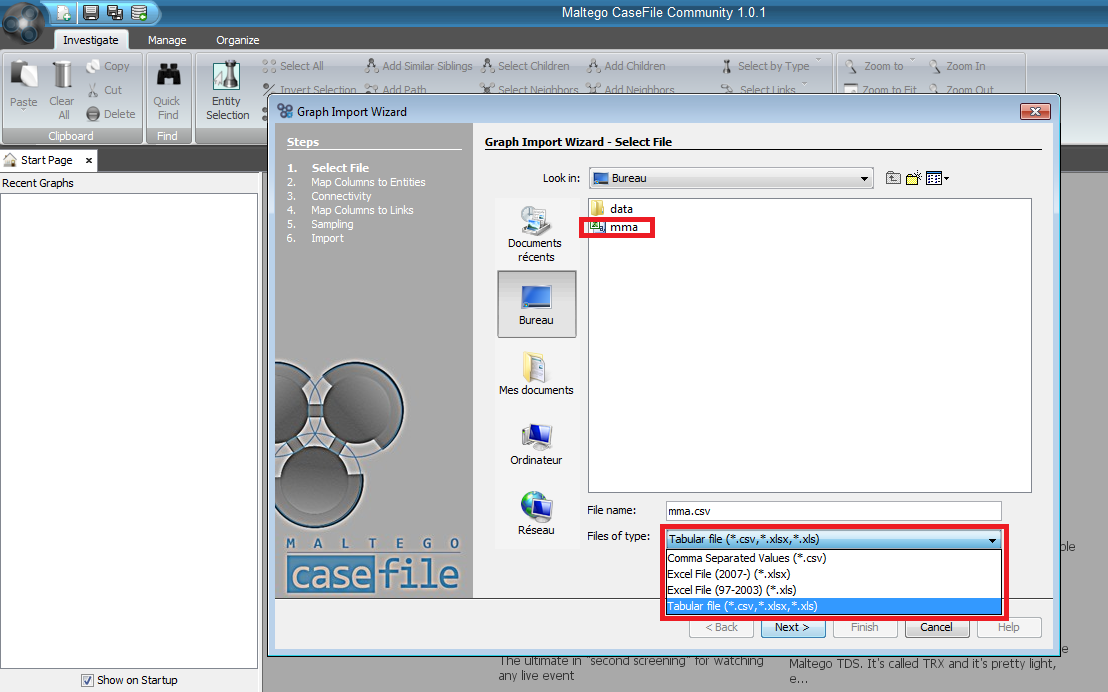Open Files of type combo box
The height and width of the screenshot is (692, 1108).
coord(834,539)
